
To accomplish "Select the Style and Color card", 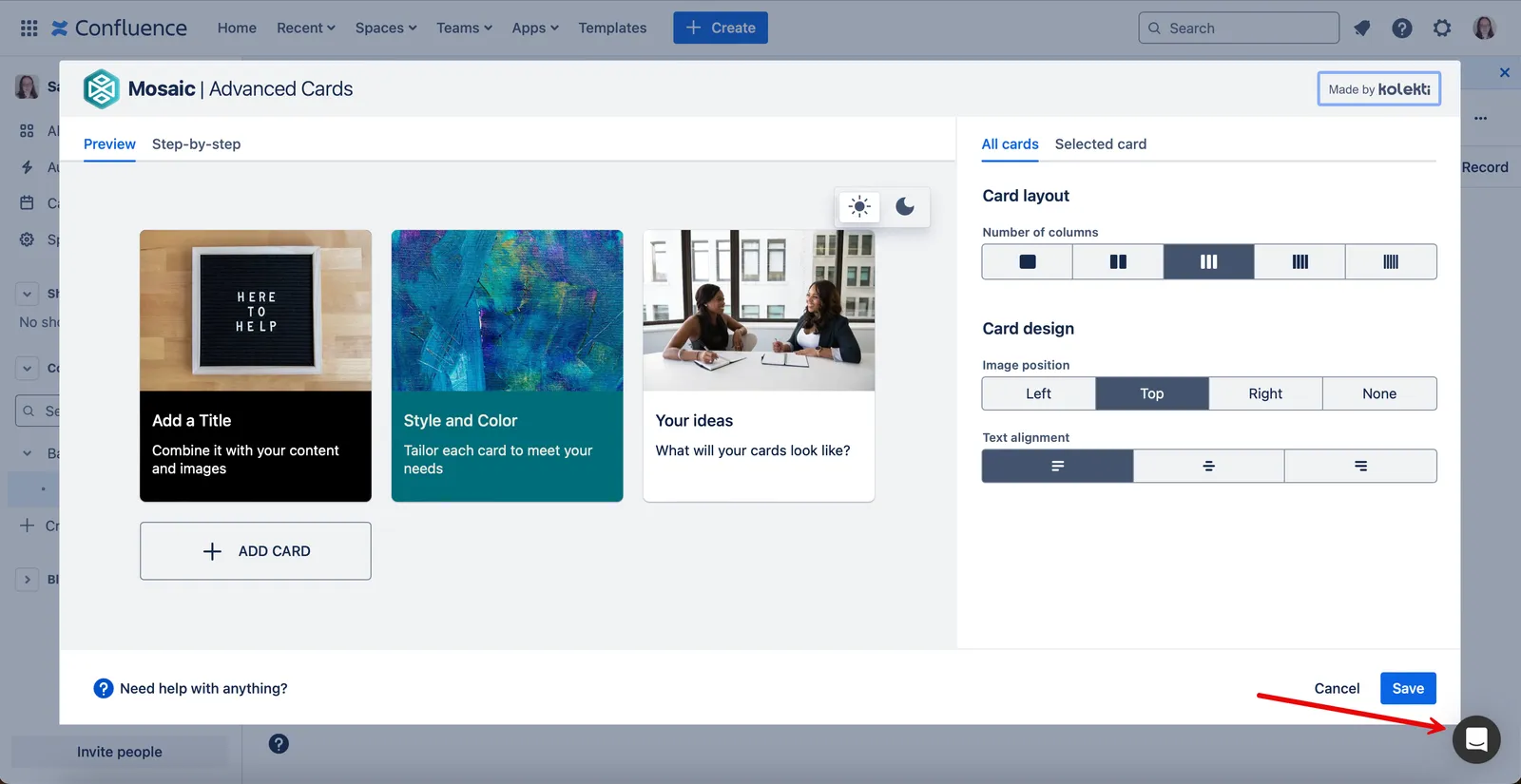I will (x=508, y=366).
